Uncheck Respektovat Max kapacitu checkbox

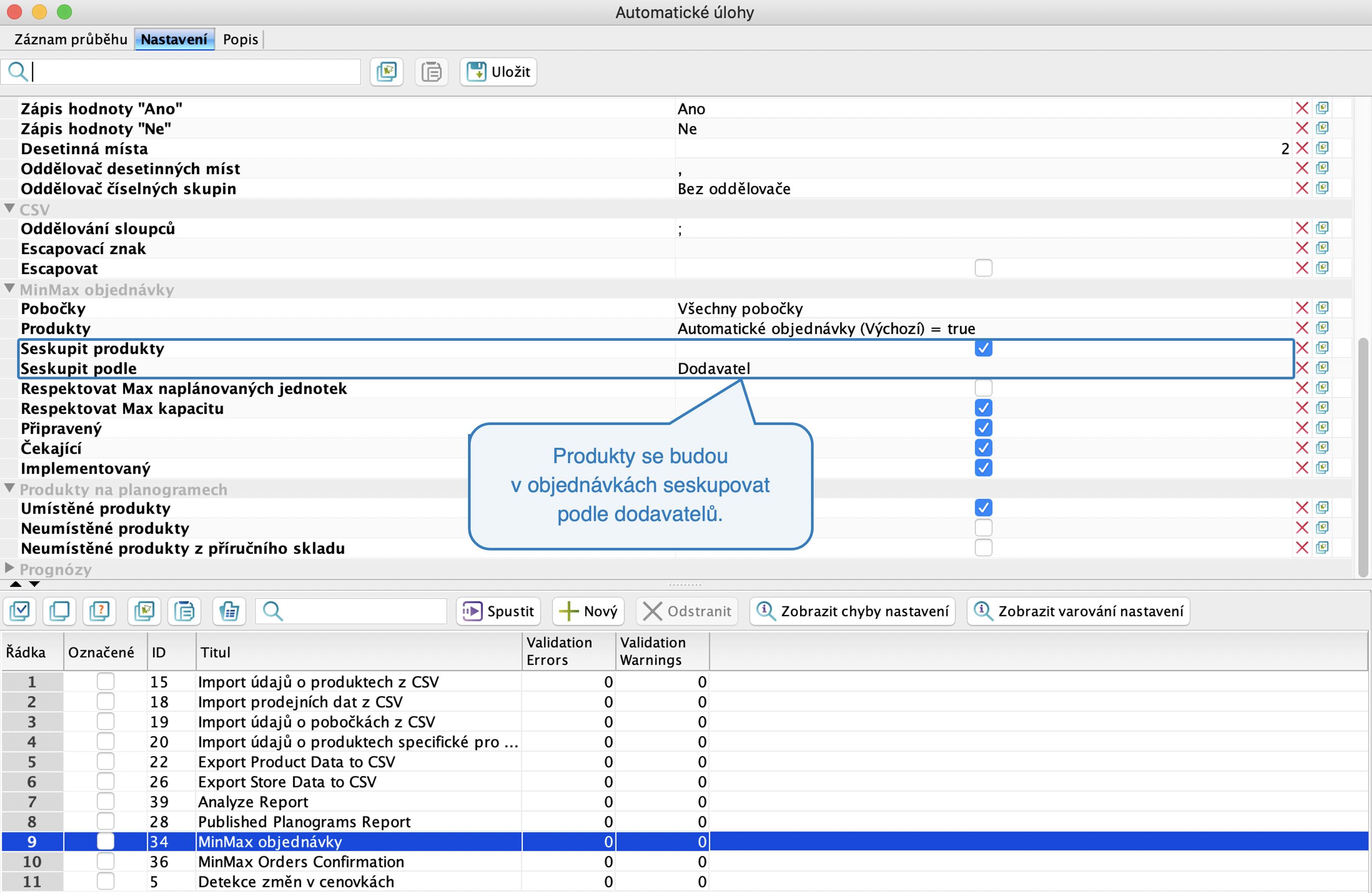[x=983, y=408]
